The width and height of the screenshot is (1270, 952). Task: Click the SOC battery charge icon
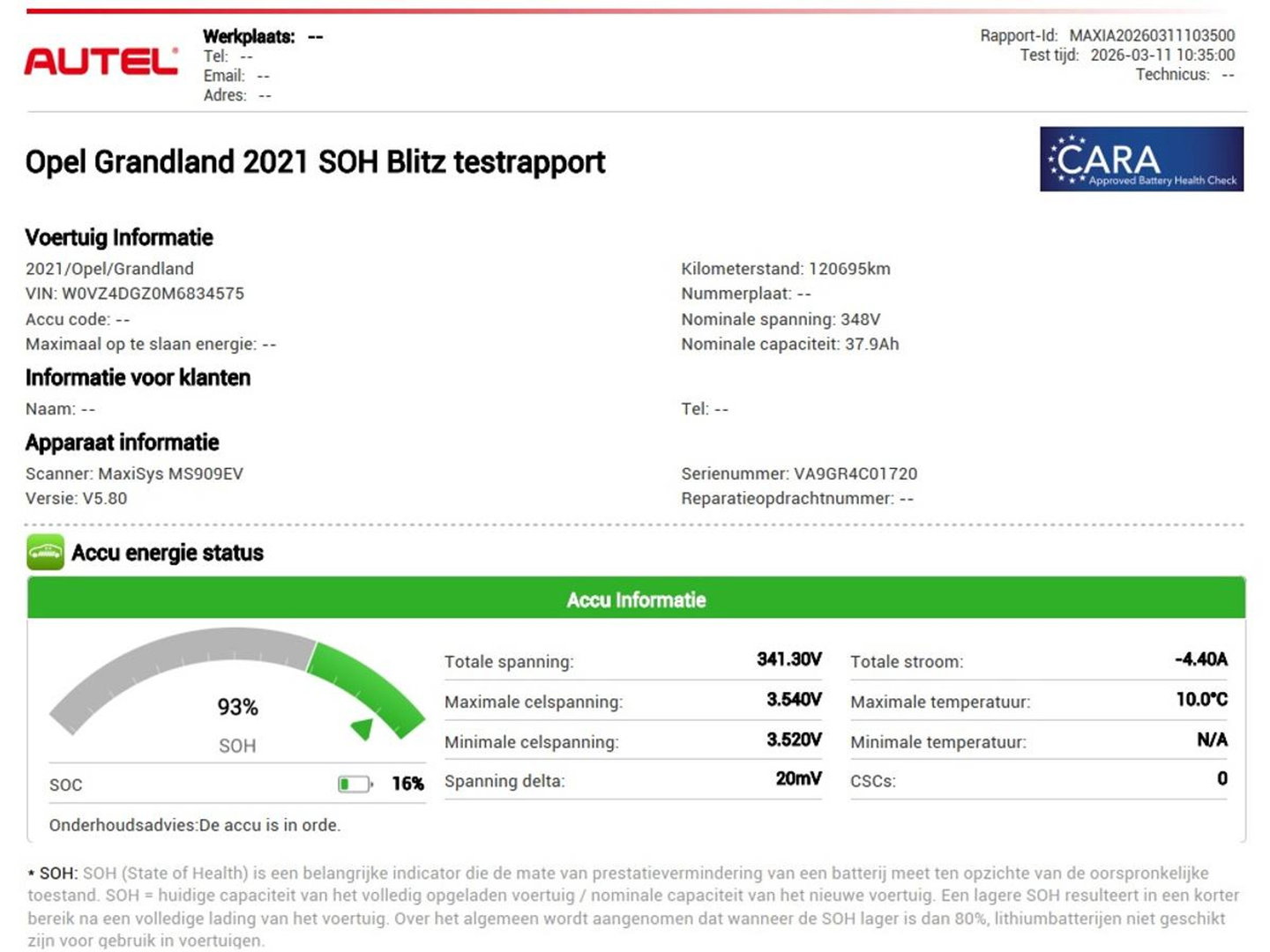point(355,782)
